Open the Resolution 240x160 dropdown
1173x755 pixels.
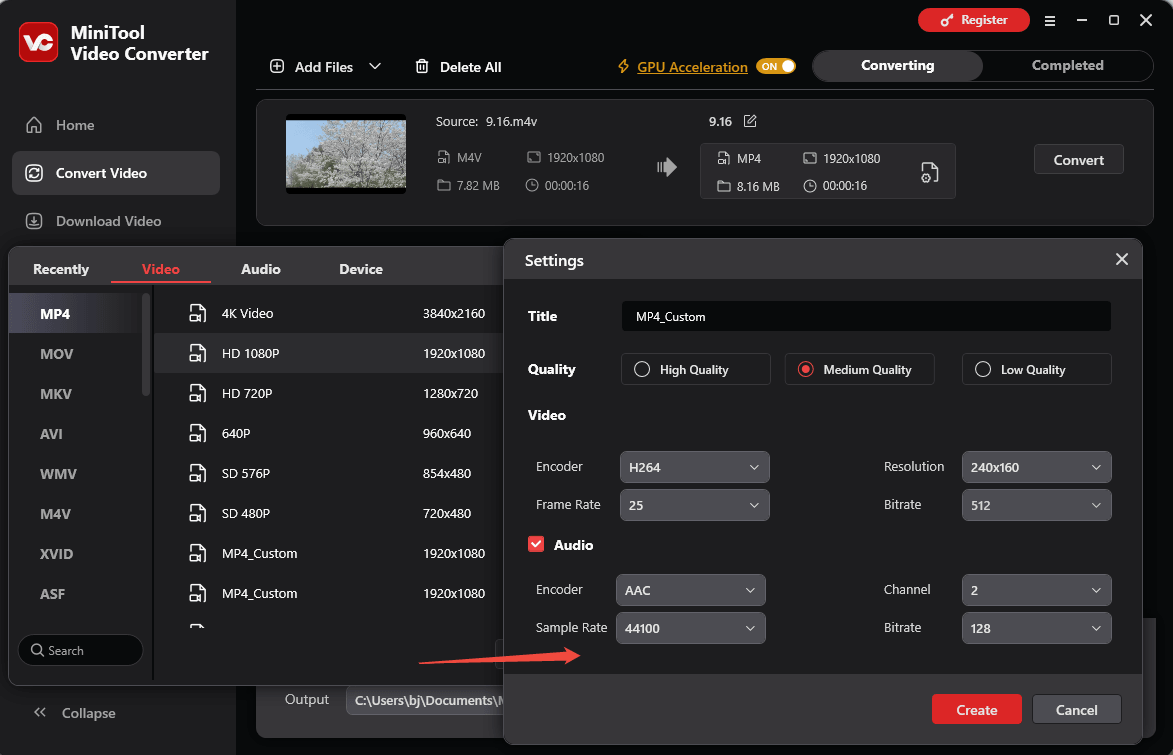(1036, 467)
